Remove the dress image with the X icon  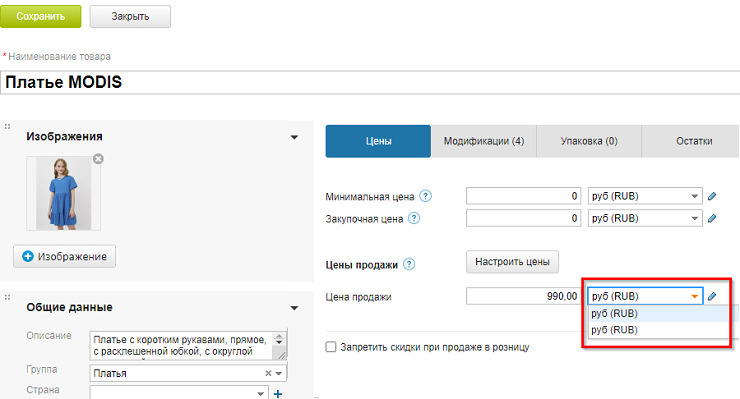coord(98,159)
